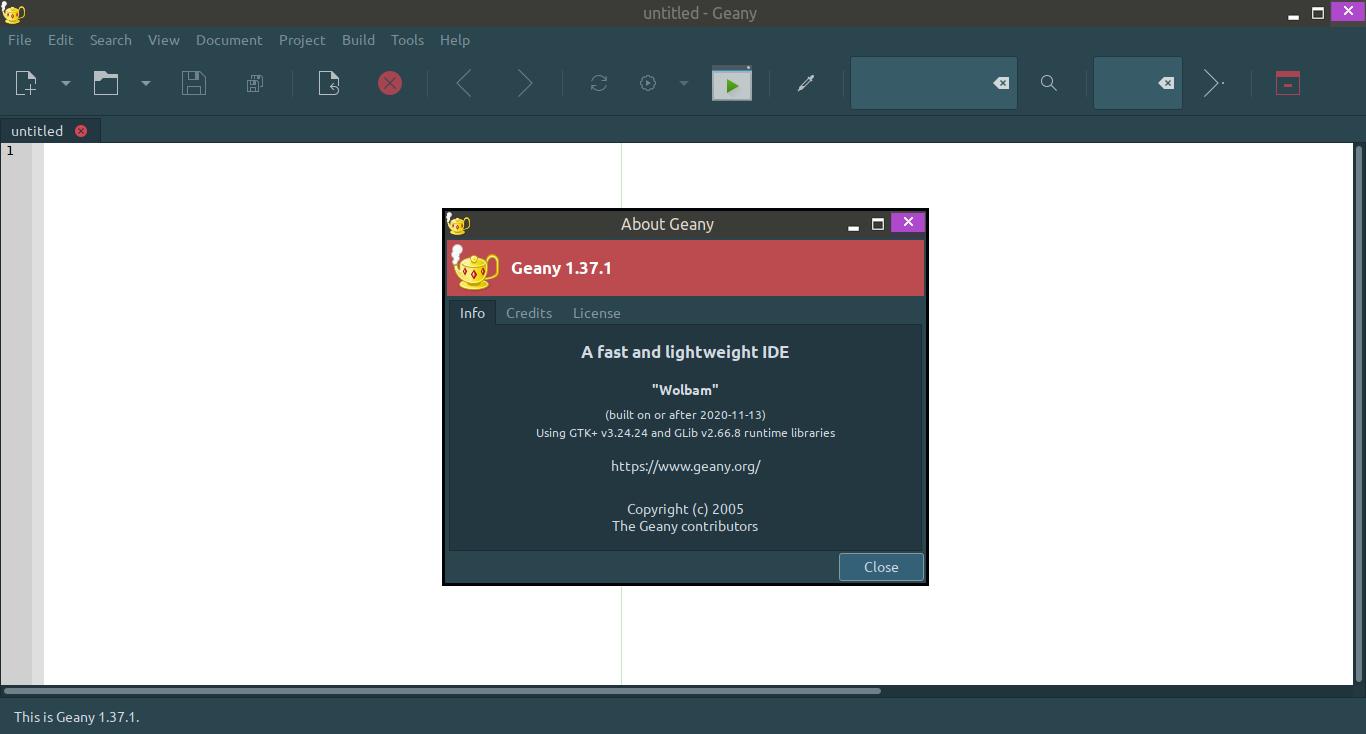The image size is (1366, 734).
Task: Click the red Close document toolbar icon
Action: tap(390, 83)
